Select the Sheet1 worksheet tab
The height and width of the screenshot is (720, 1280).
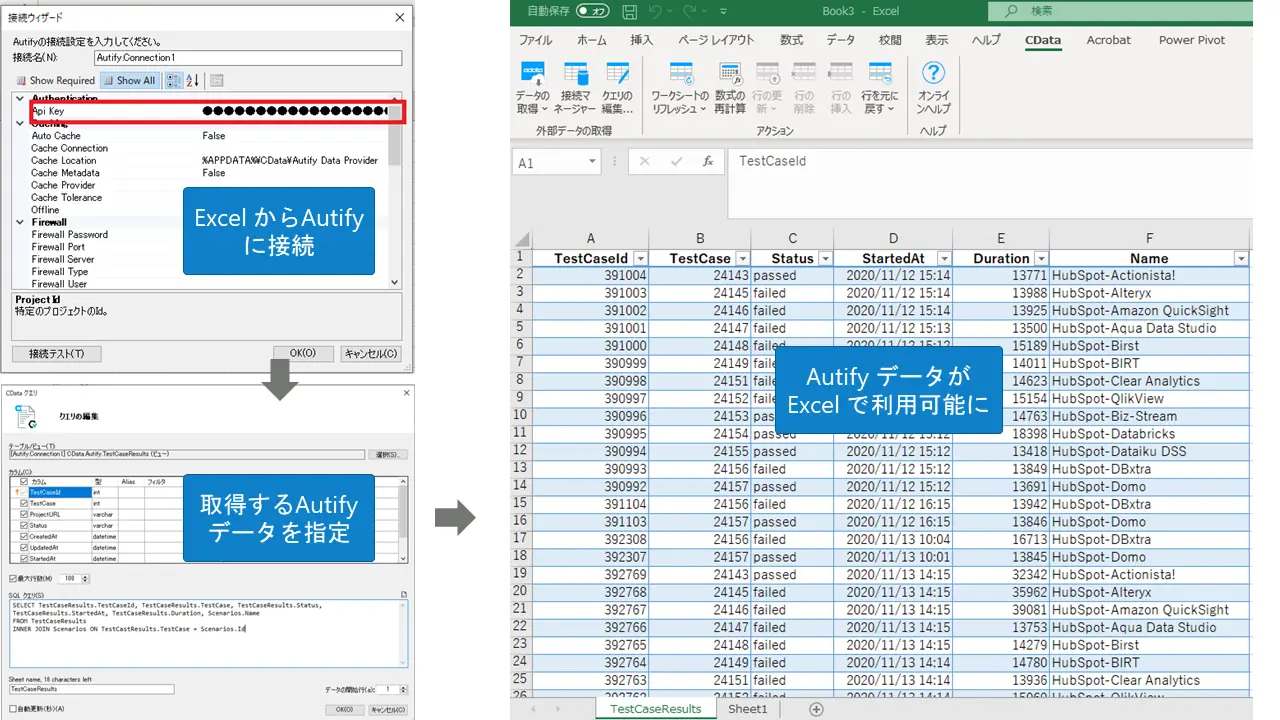click(x=748, y=708)
